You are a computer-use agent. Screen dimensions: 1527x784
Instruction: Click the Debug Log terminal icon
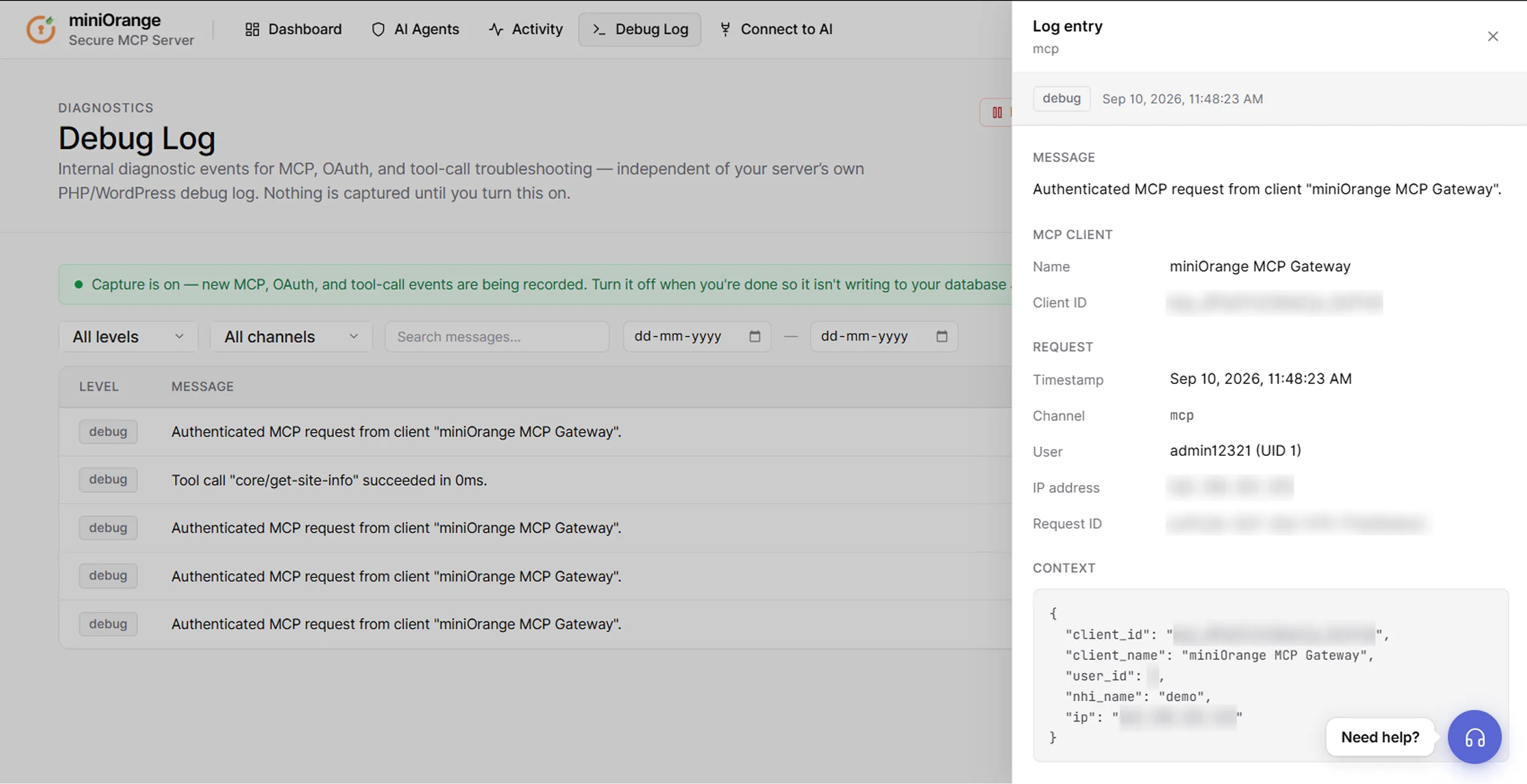pos(599,29)
